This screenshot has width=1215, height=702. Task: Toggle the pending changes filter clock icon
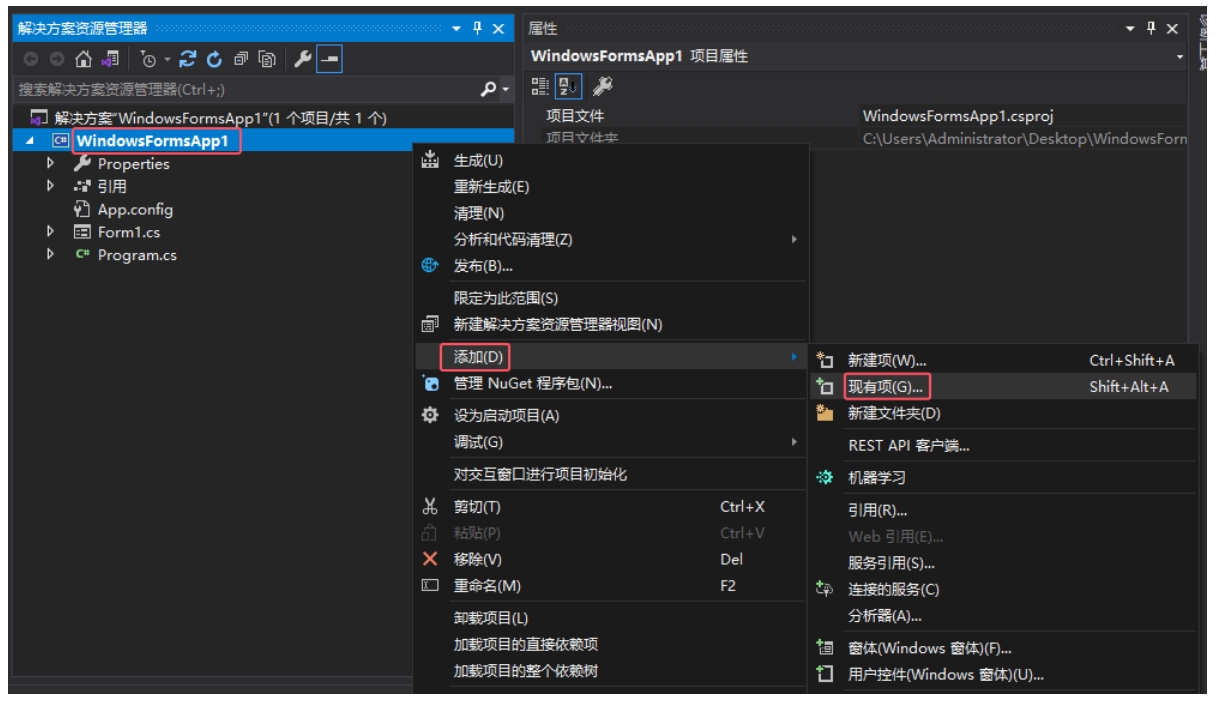click(148, 60)
